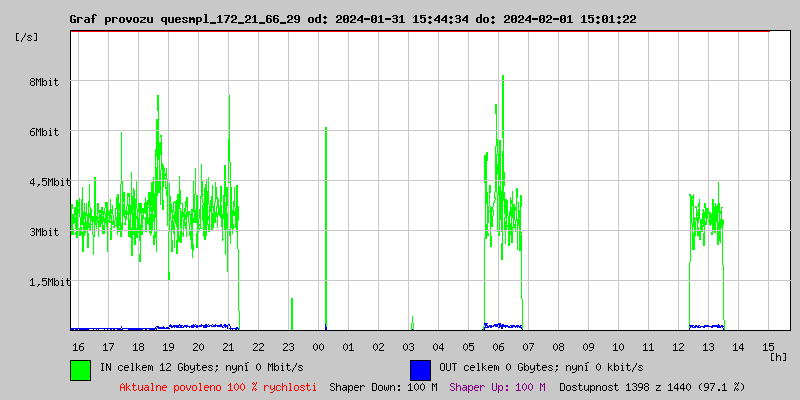Click hour marker 06 on the time axis
800x400 pixels.
[x=498, y=347]
